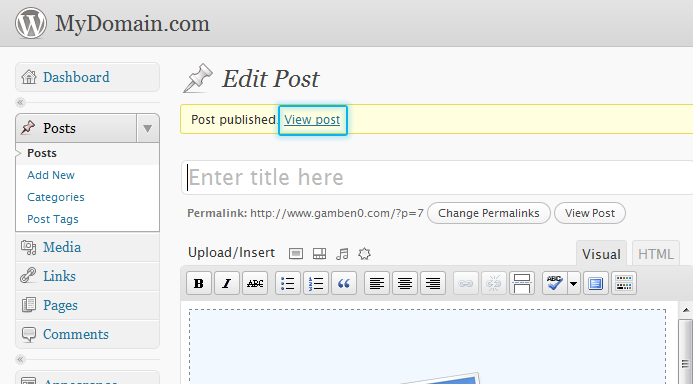The width and height of the screenshot is (693, 384).
Task: Insert an unordered bullet list
Action: coord(288,283)
